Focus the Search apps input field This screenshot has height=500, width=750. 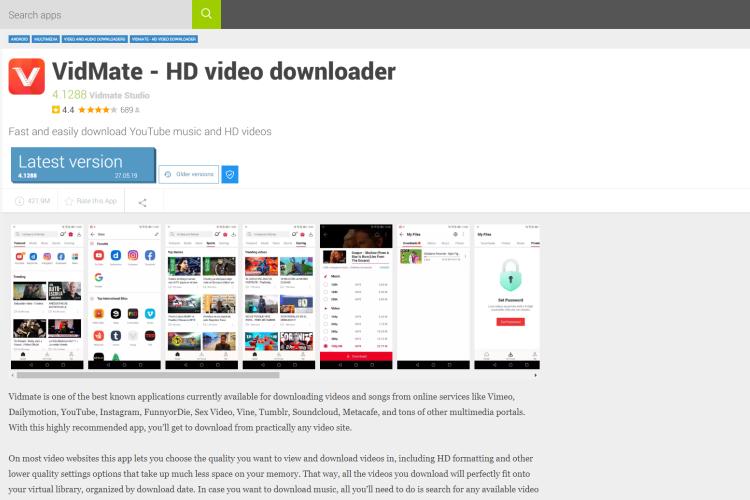click(96, 14)
